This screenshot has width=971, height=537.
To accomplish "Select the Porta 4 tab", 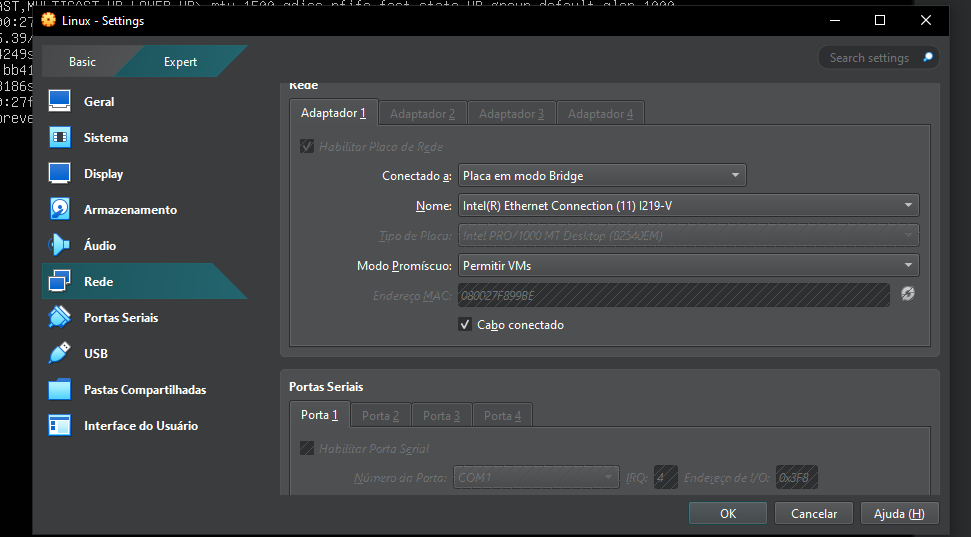I will pos(502,416).
